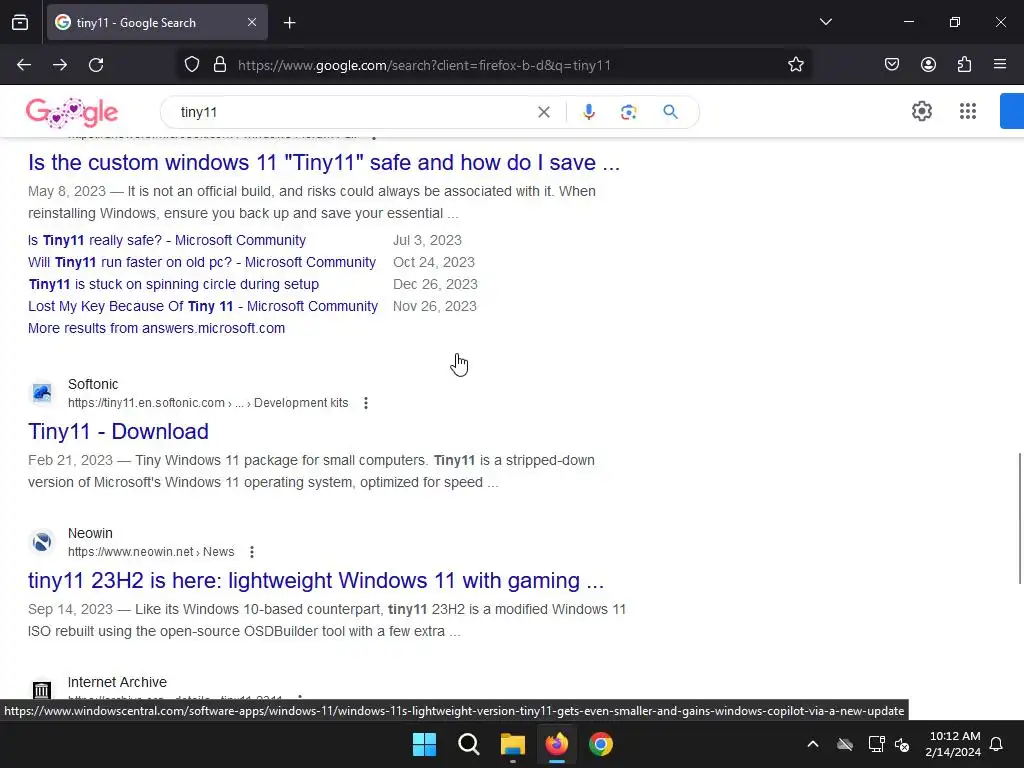Open 'Is Tiny11 really safe?' link
Viewport: 1024px width, 768px height.
tap(167, 240)
